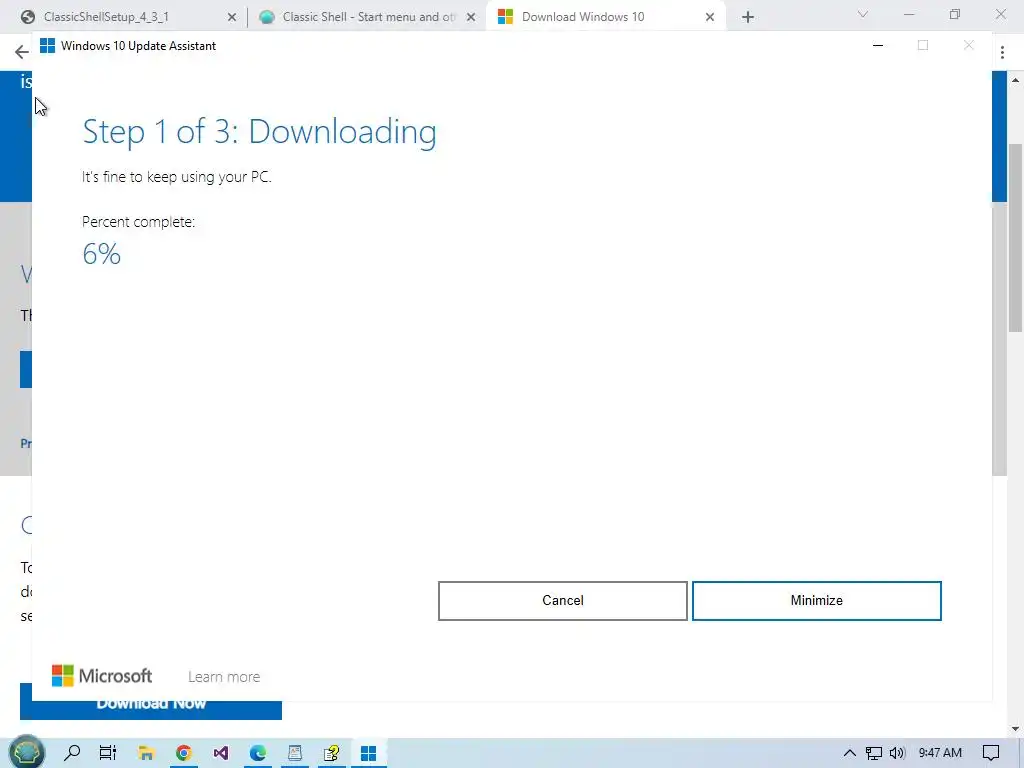This screenshot has height=768, width=1024.
Task: Open the Learn more link
Action: pos(224,677)
